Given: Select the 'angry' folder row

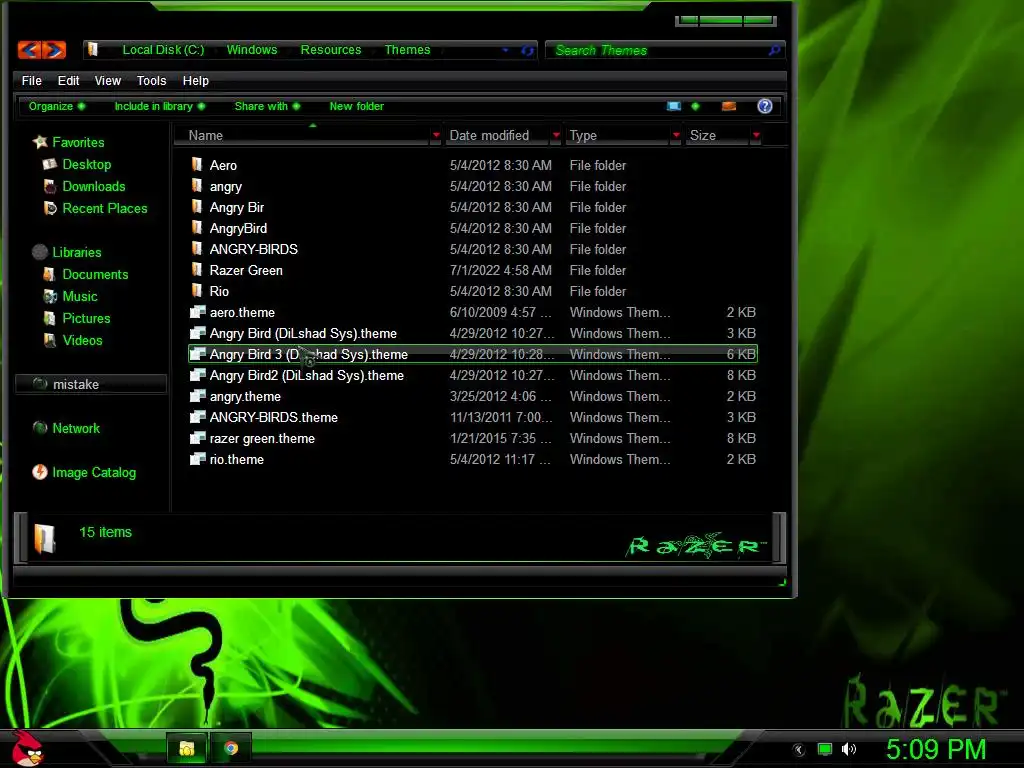Looking at the screenshot, I should pos(473,186).
